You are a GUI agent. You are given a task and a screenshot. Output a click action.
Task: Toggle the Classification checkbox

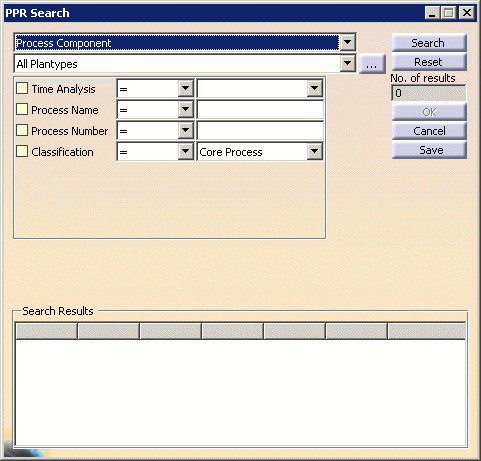coord(22,151)
